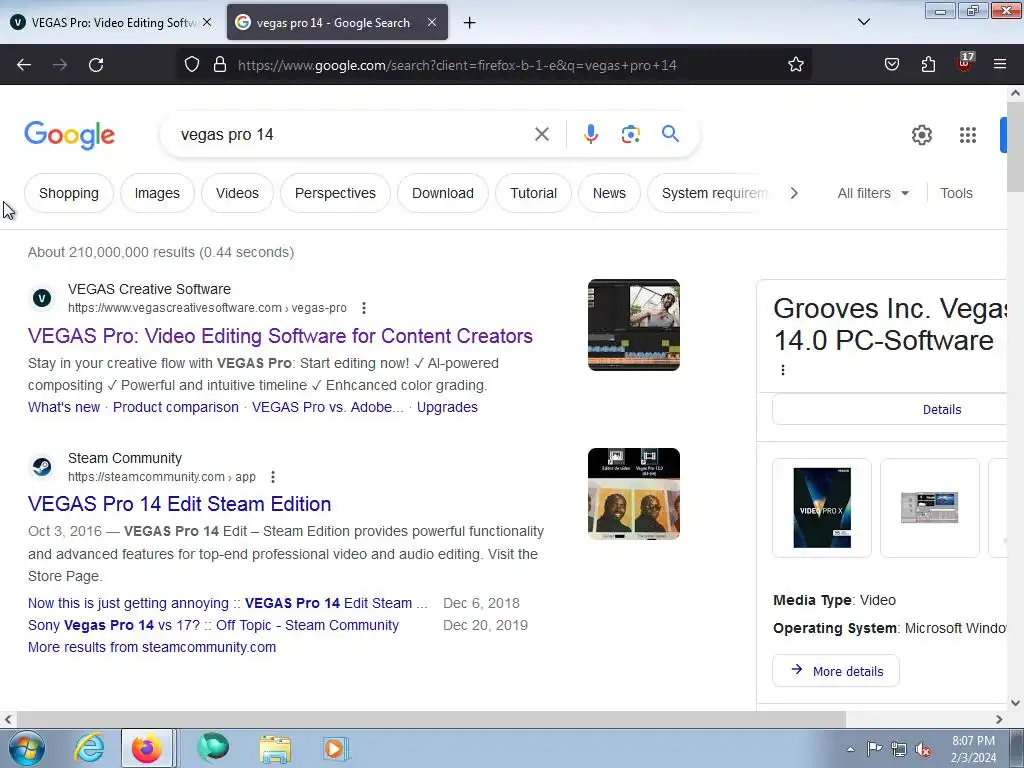Open More results from steamcommunity.com

tap(152, 648)
